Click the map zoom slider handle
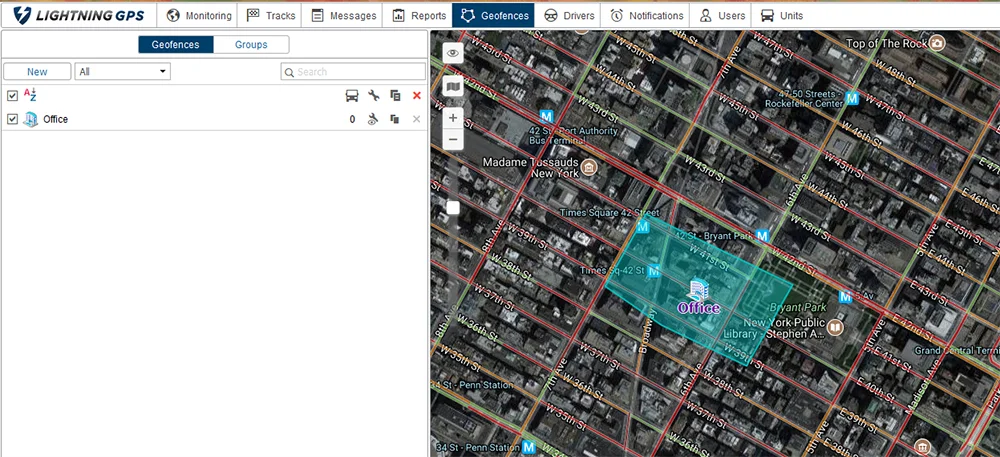Viewport: 1000px width, 457px height. pyautogui.click(x=453, y=208)
